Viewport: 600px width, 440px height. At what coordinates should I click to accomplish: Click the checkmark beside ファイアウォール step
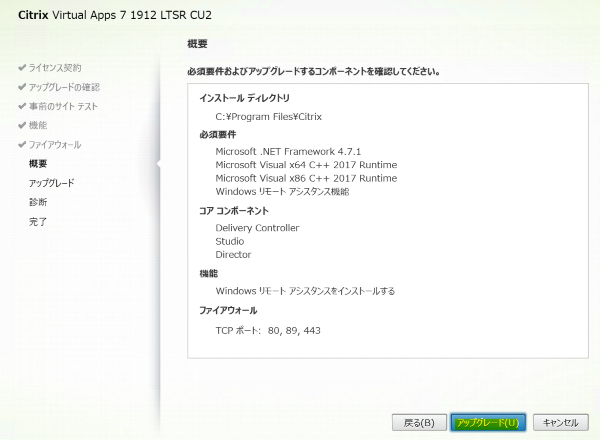22,145
